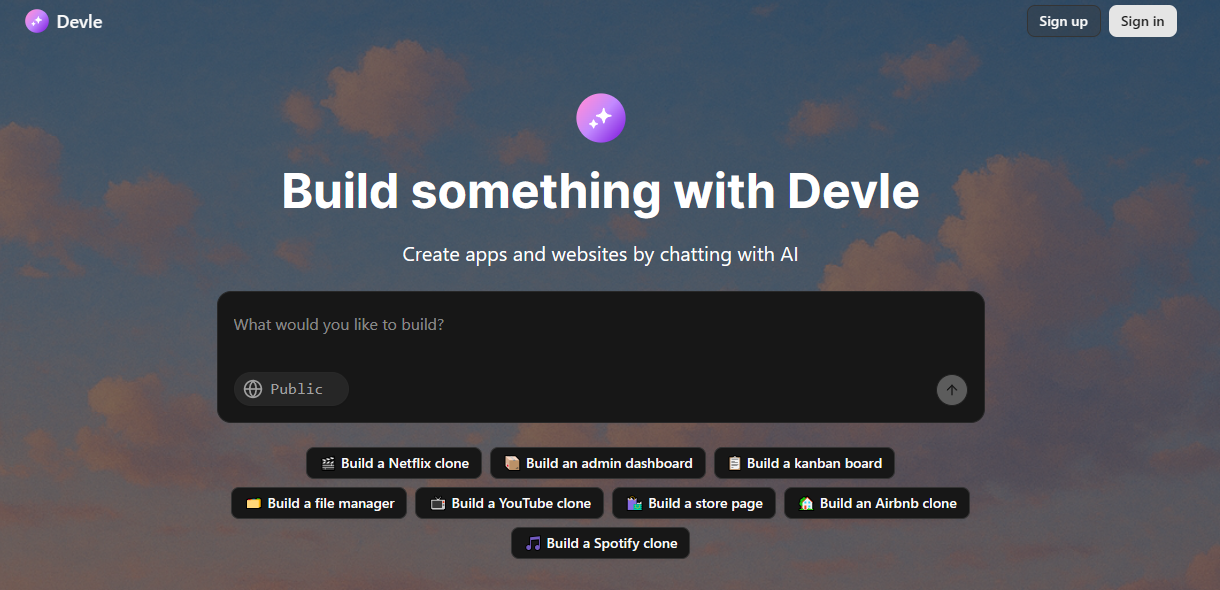The image size is (1220, 590).
Task: Click the folder icon on file manager chip
Action: click(254, 503)
